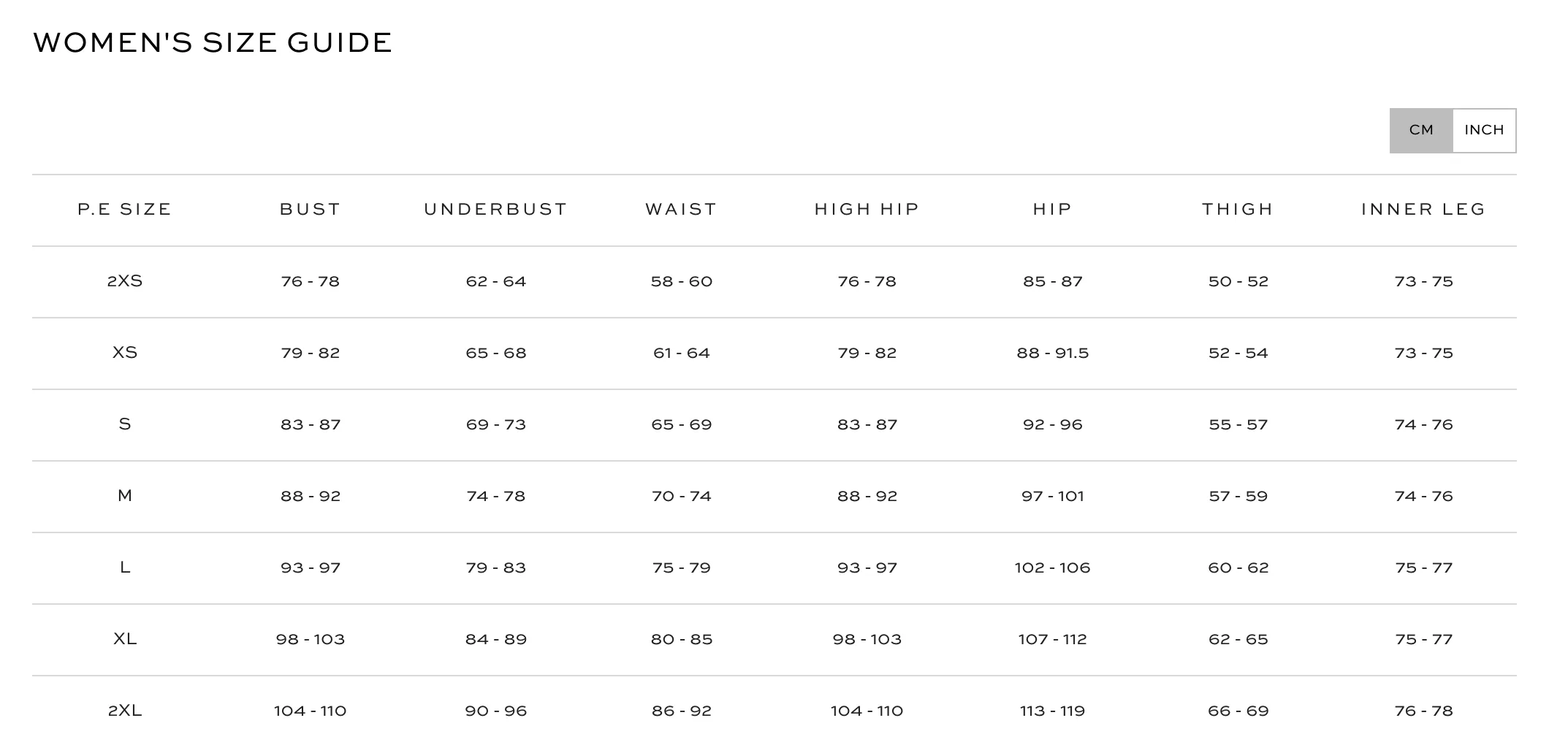Viewport: 1568px width, 745px height.
Task: Select the HIGH HIP column header
Action: (x=867, y=210)
